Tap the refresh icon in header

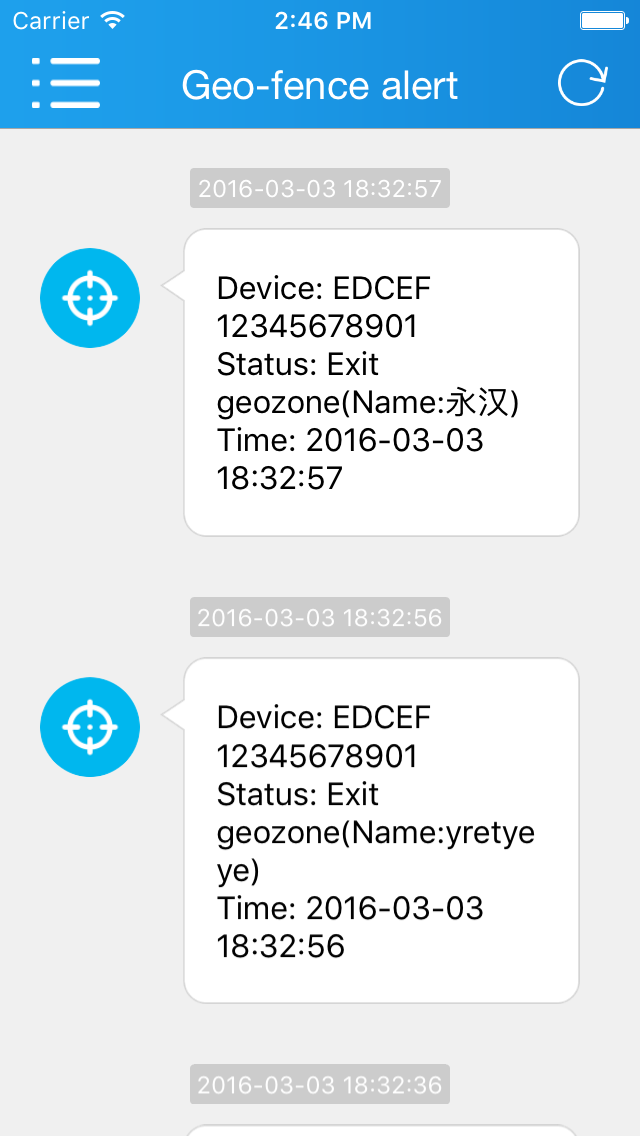[582, 83]
